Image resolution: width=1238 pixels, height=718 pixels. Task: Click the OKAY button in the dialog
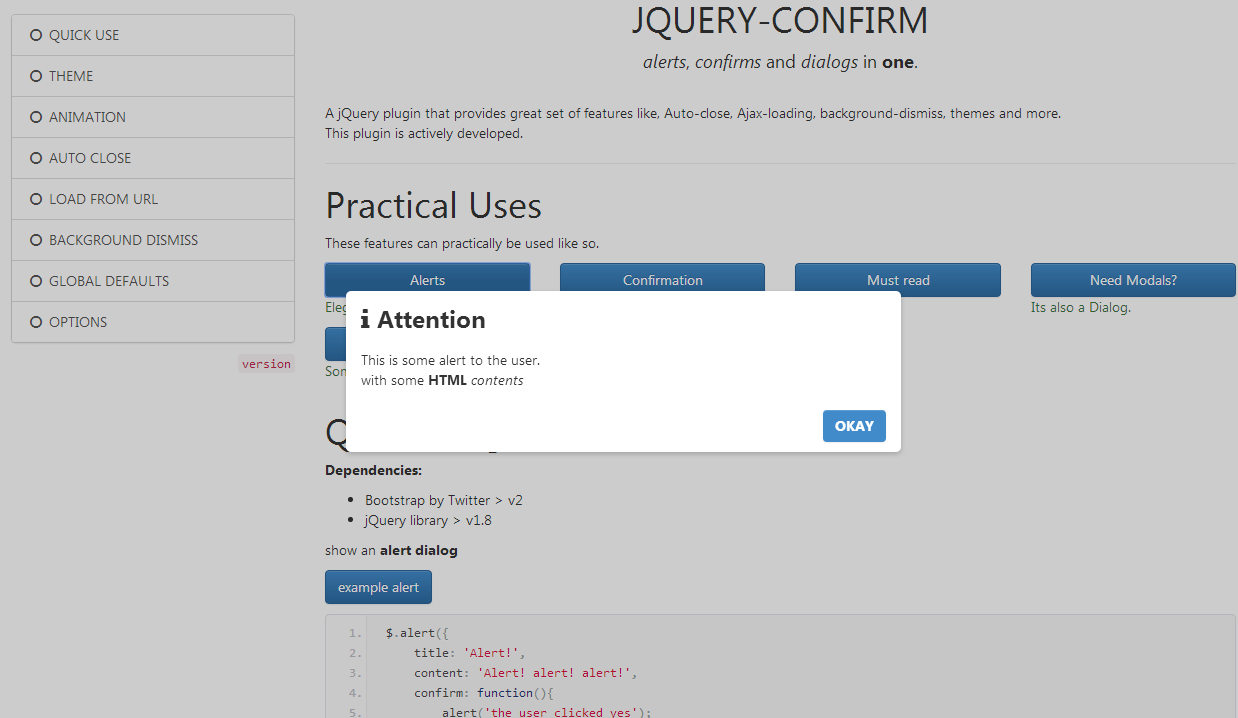[854, 426]
